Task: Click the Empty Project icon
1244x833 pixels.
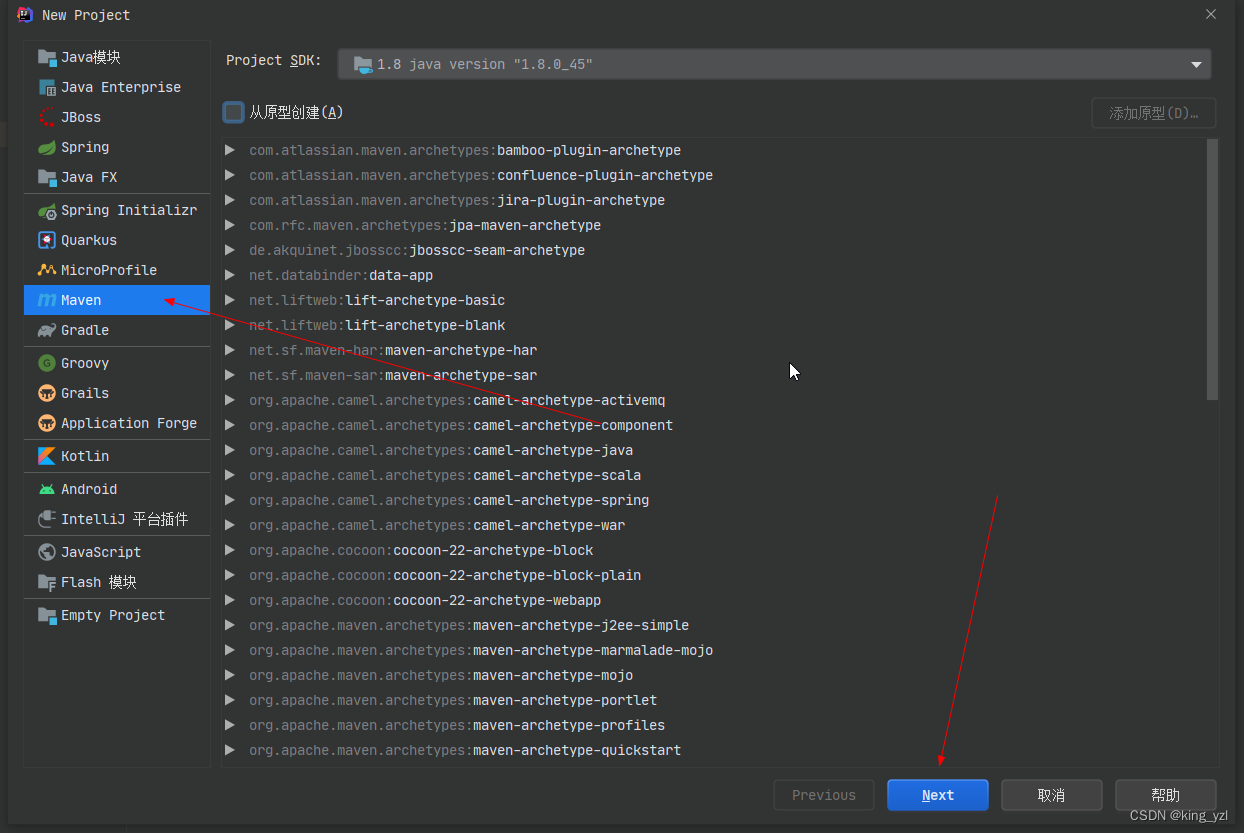Action: (47, 615)
